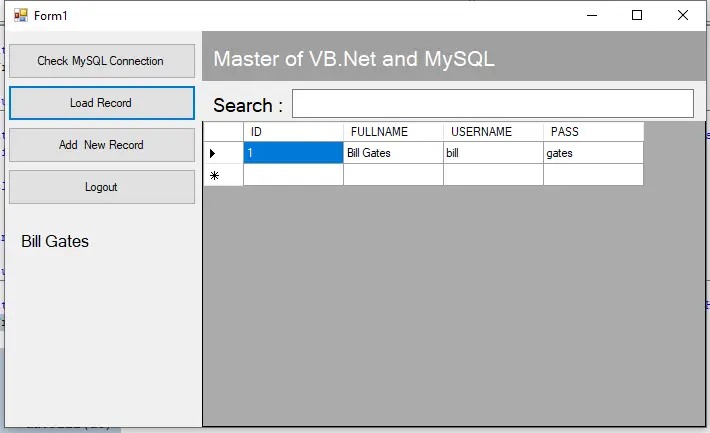Click the USERNAME column header
The image size is (710, 433).
pos(493,132)
